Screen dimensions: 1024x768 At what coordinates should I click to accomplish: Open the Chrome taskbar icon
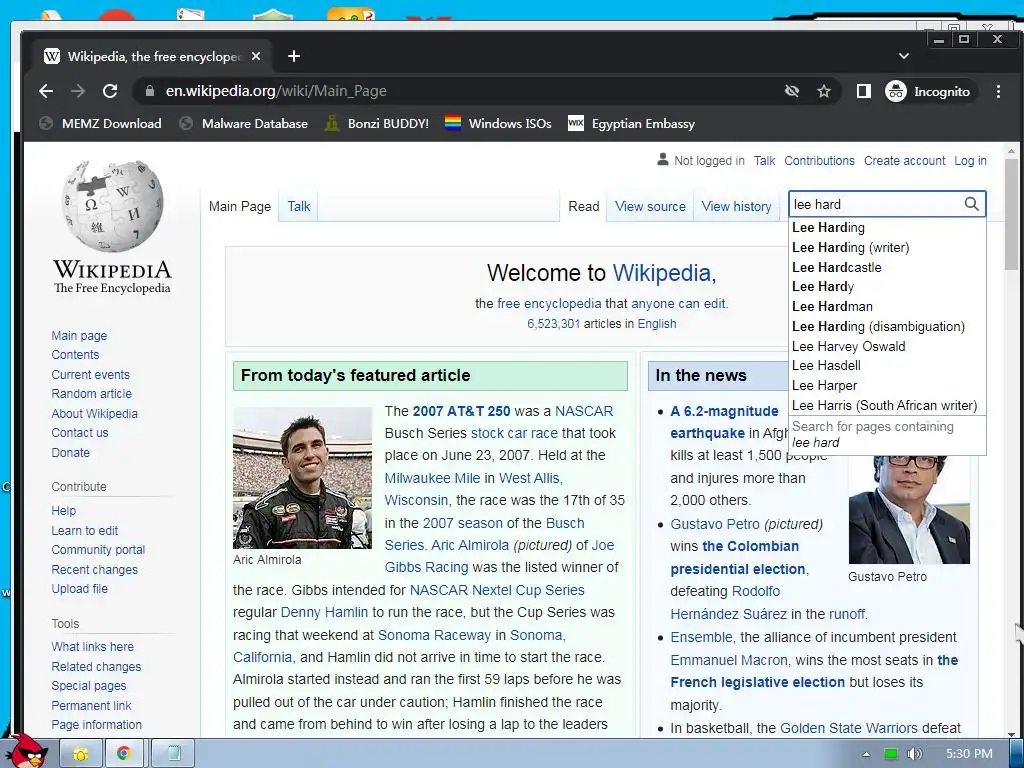click(124, 754)
